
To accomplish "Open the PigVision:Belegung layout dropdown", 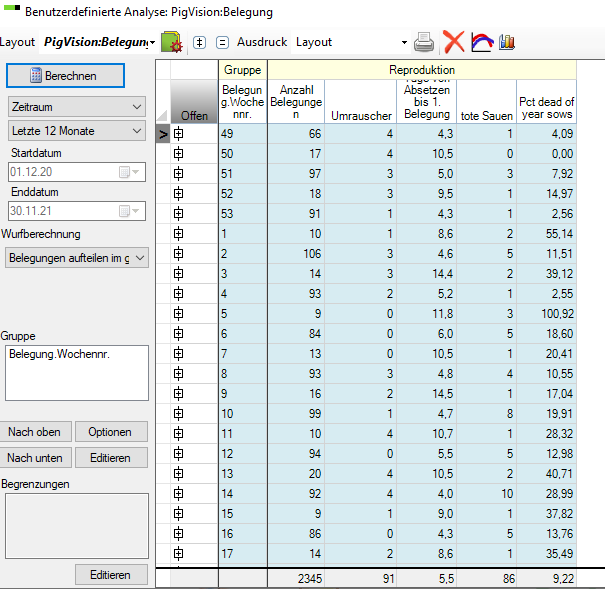I will (x=152, y=42).
